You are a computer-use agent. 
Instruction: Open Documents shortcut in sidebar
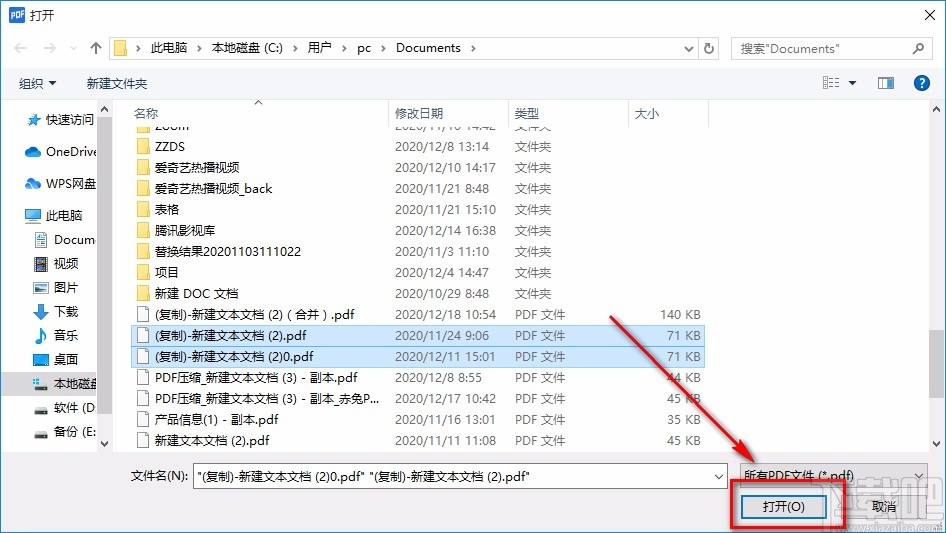(65, 240)
